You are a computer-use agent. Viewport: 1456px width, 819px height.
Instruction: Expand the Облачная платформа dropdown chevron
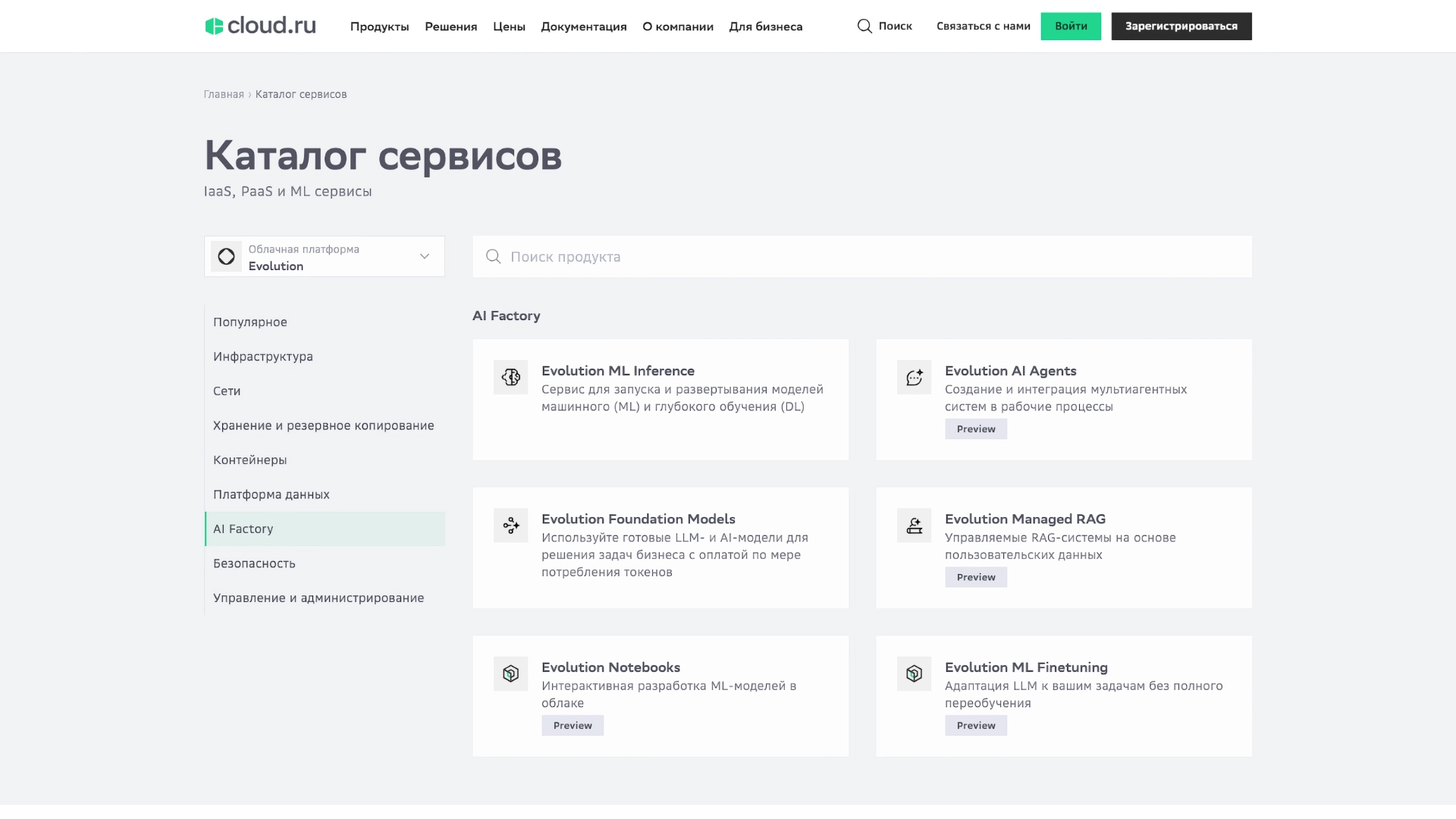click(x=425, y=256)
